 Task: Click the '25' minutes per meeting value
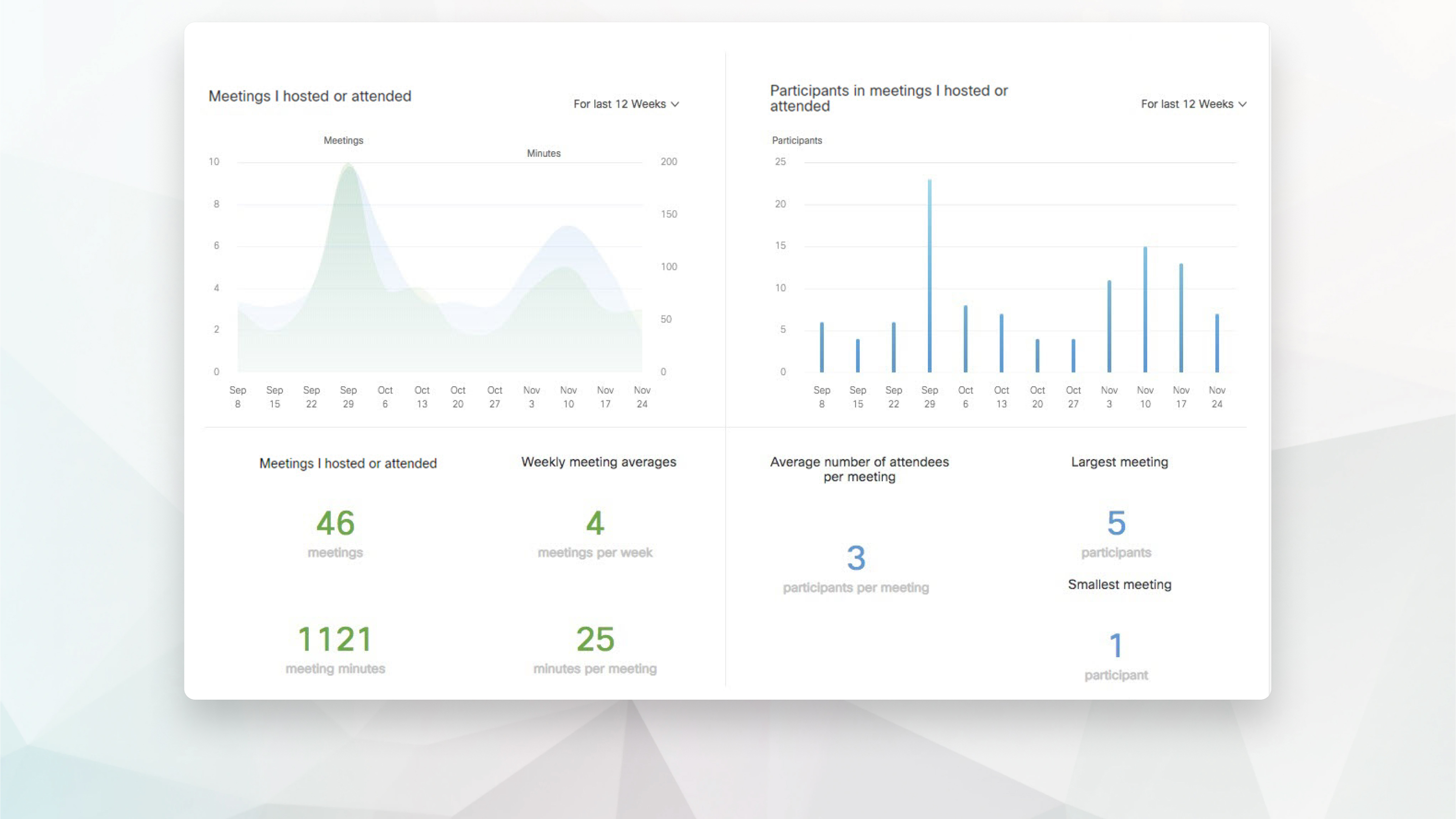(595, 639)
